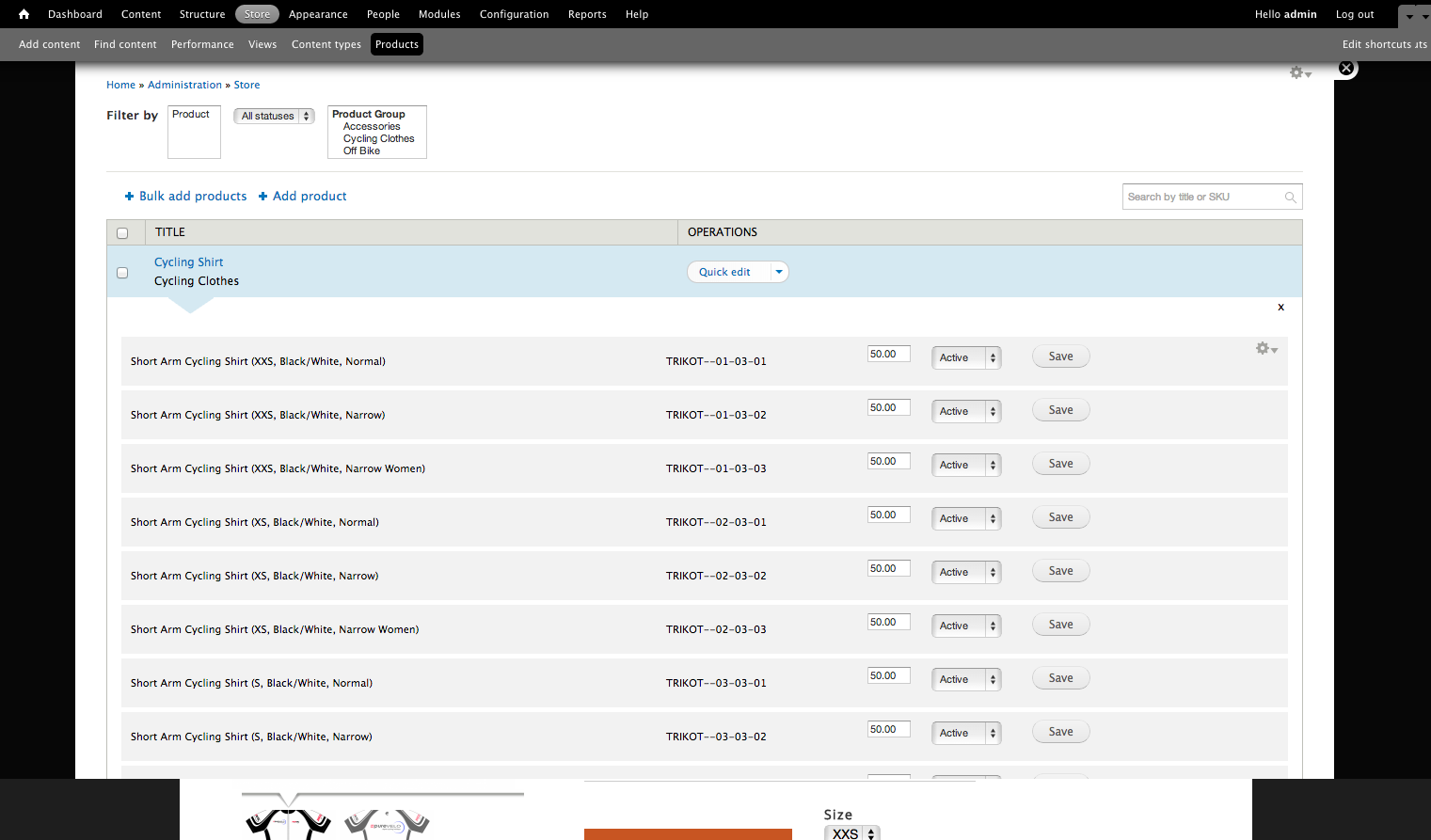Viewport: 1431px width, 840px height.
Task: Click the magnifier icon in the SKU search box
Action: point(1290,197)
